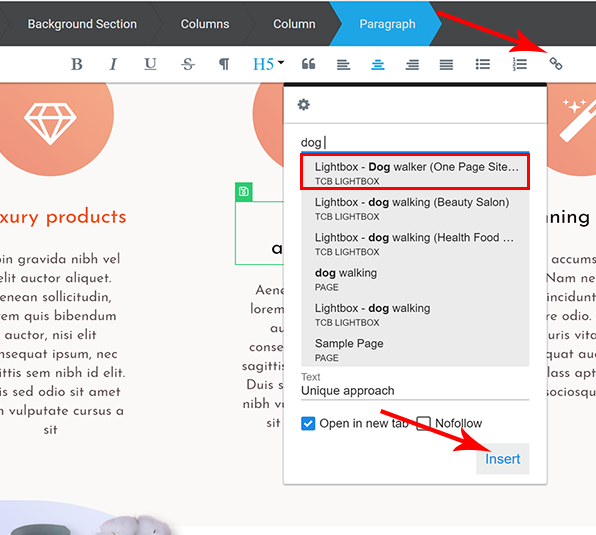Apply strikethrough formatting
The height and width of the screenshot is (535, 596).
pyautogui.click(x=188, y=64)
